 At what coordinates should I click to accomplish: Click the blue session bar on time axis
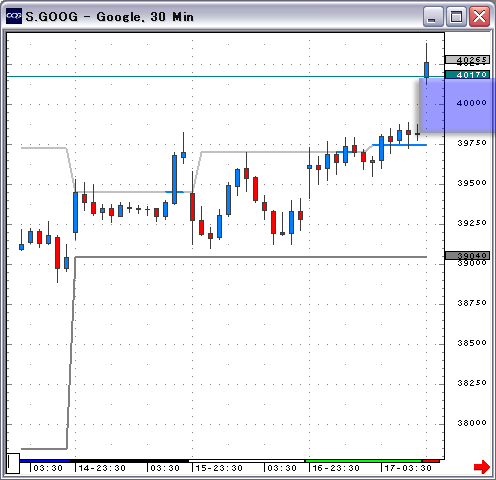[45, 461]
